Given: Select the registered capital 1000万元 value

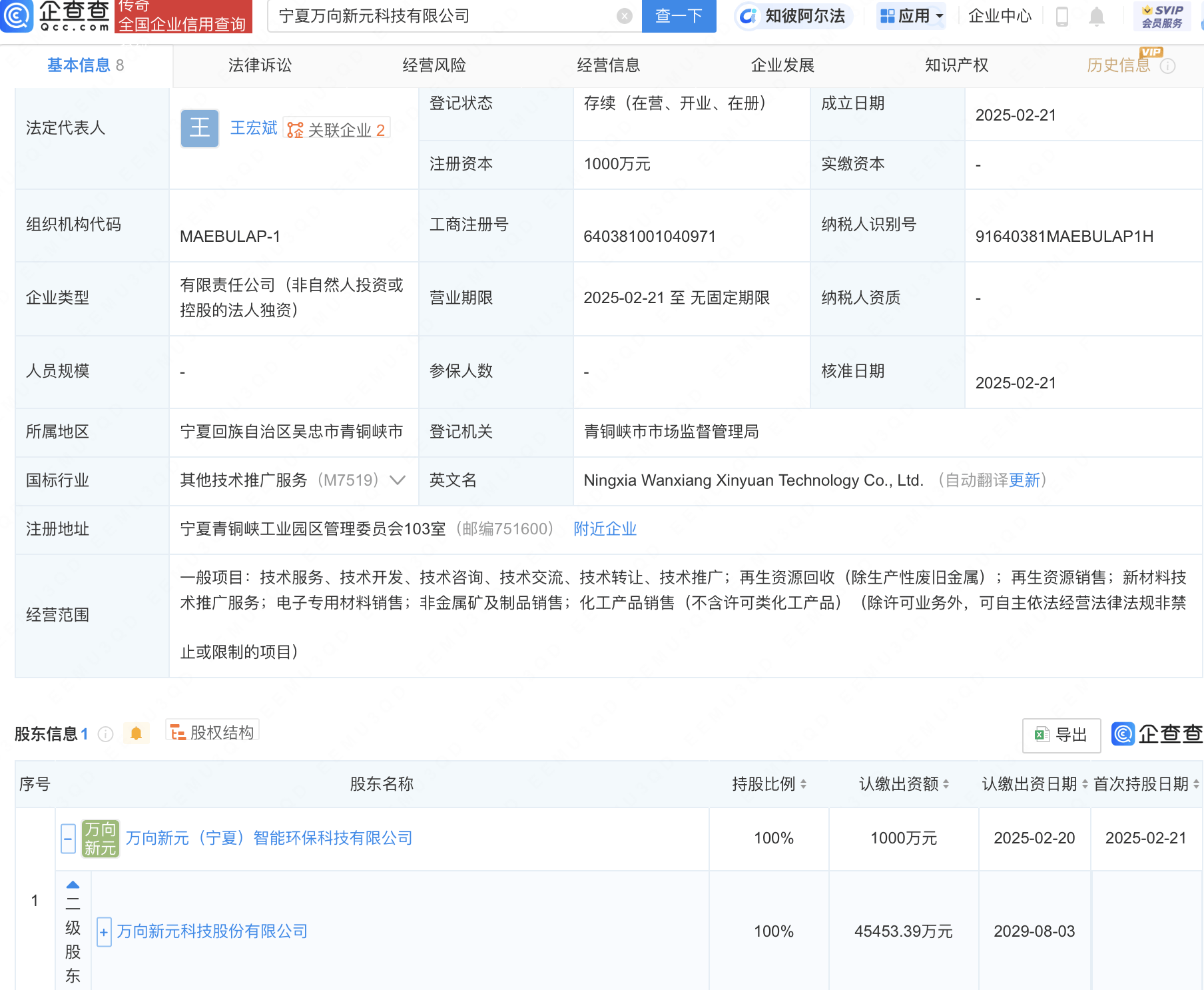Looking at the screenshot, I should (617, 164).
